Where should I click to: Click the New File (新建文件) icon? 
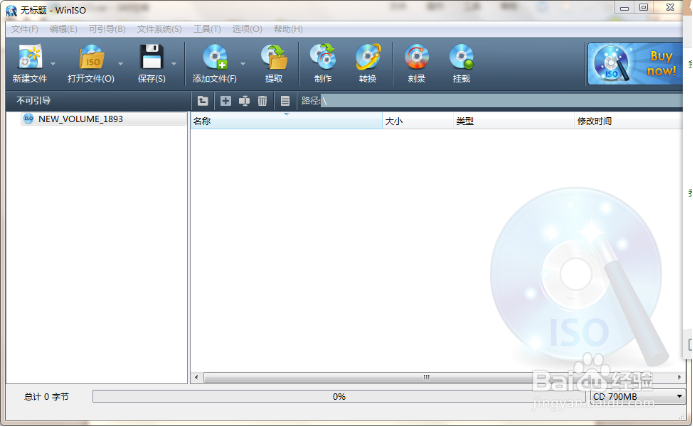tap(30, 56)
